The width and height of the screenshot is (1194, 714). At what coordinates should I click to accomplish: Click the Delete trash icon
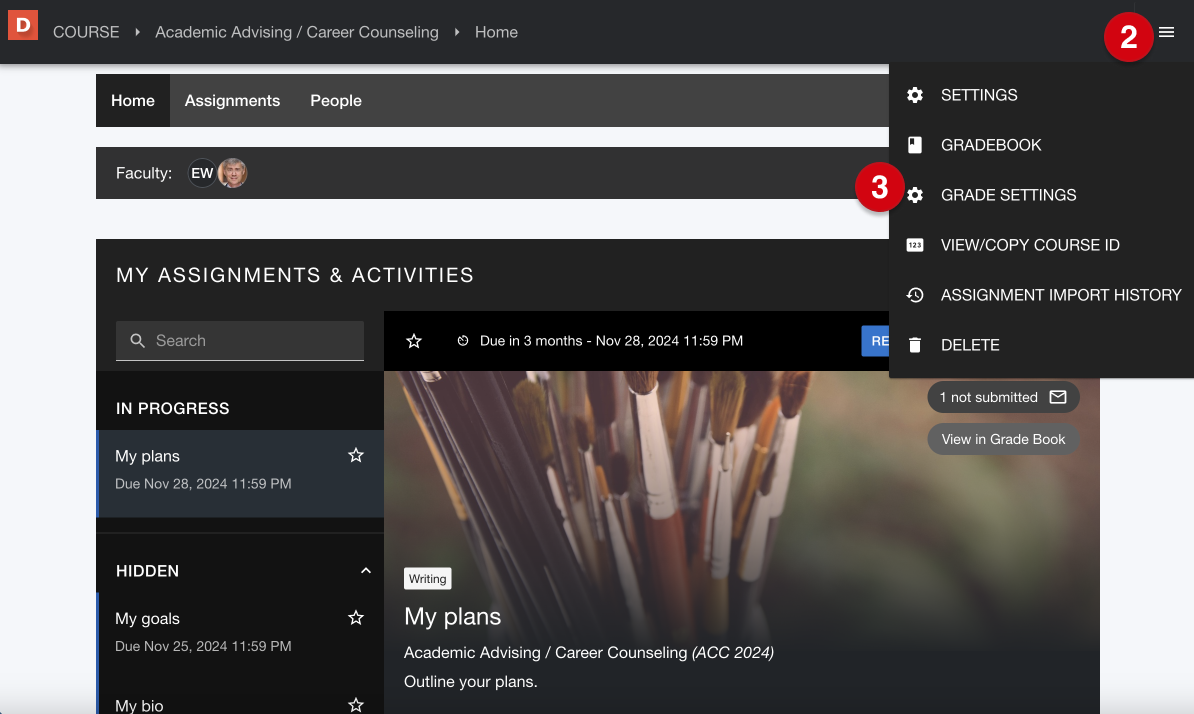click(x=915, y=345)
